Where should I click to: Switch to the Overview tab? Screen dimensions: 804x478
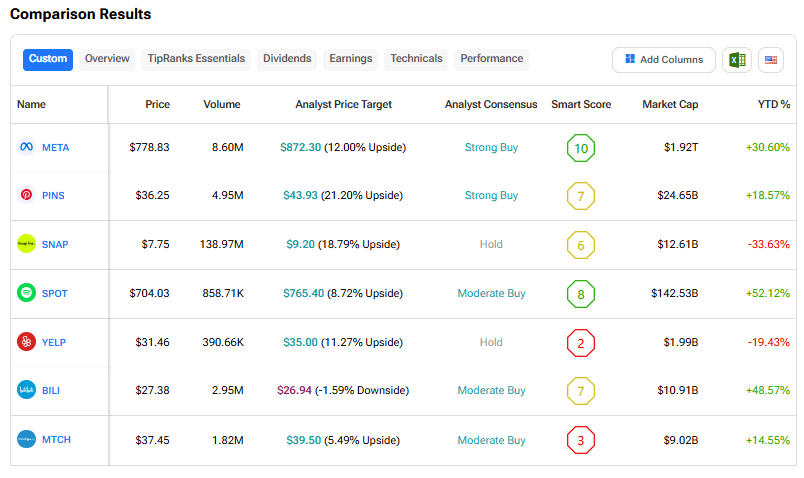[x=107, y=59]
